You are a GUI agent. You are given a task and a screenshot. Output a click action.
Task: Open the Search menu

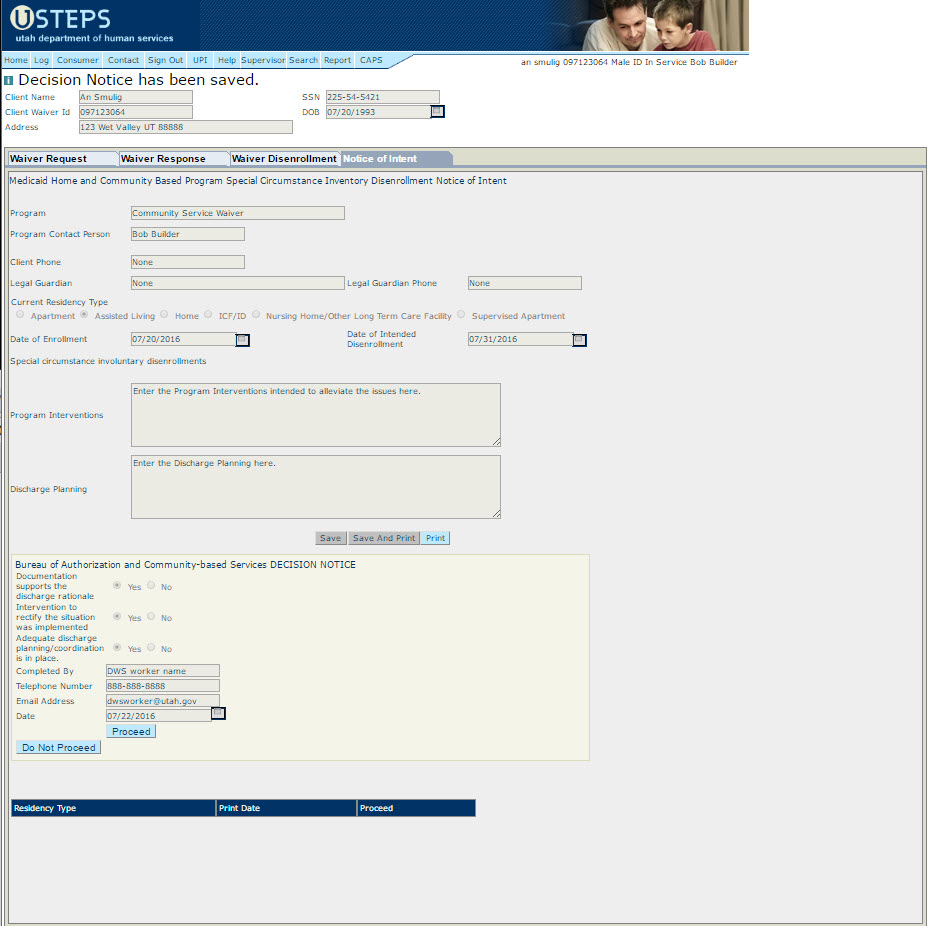click(303, 60)
